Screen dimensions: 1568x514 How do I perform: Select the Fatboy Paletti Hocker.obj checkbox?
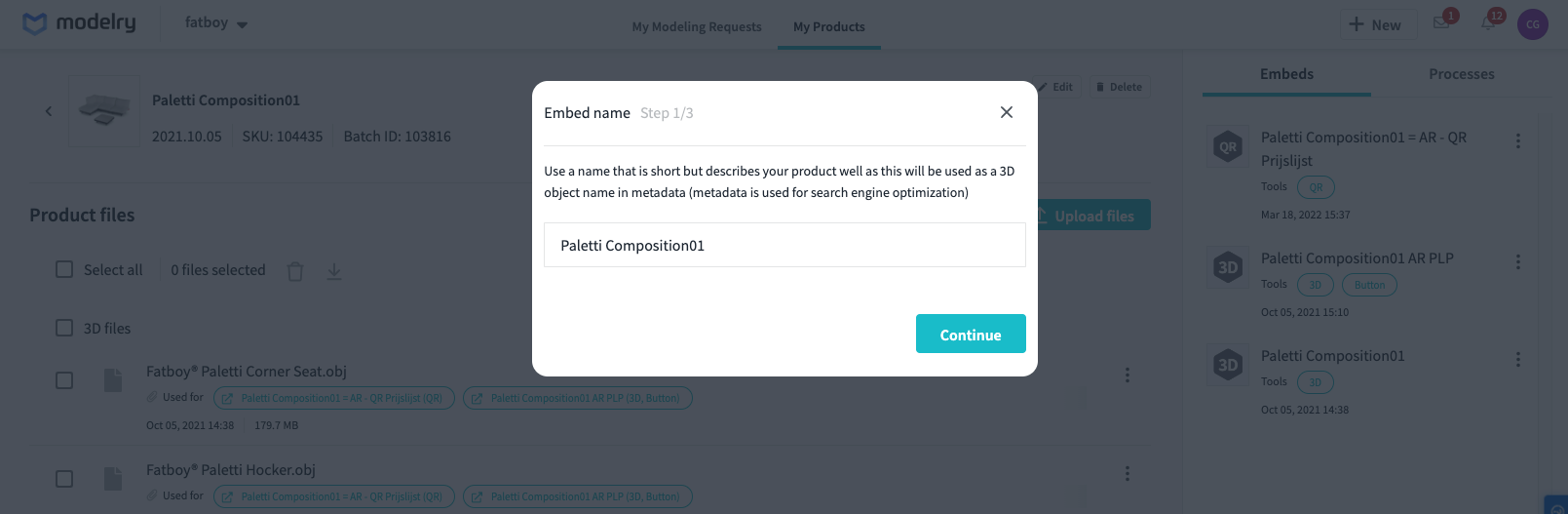pos(64,479)
